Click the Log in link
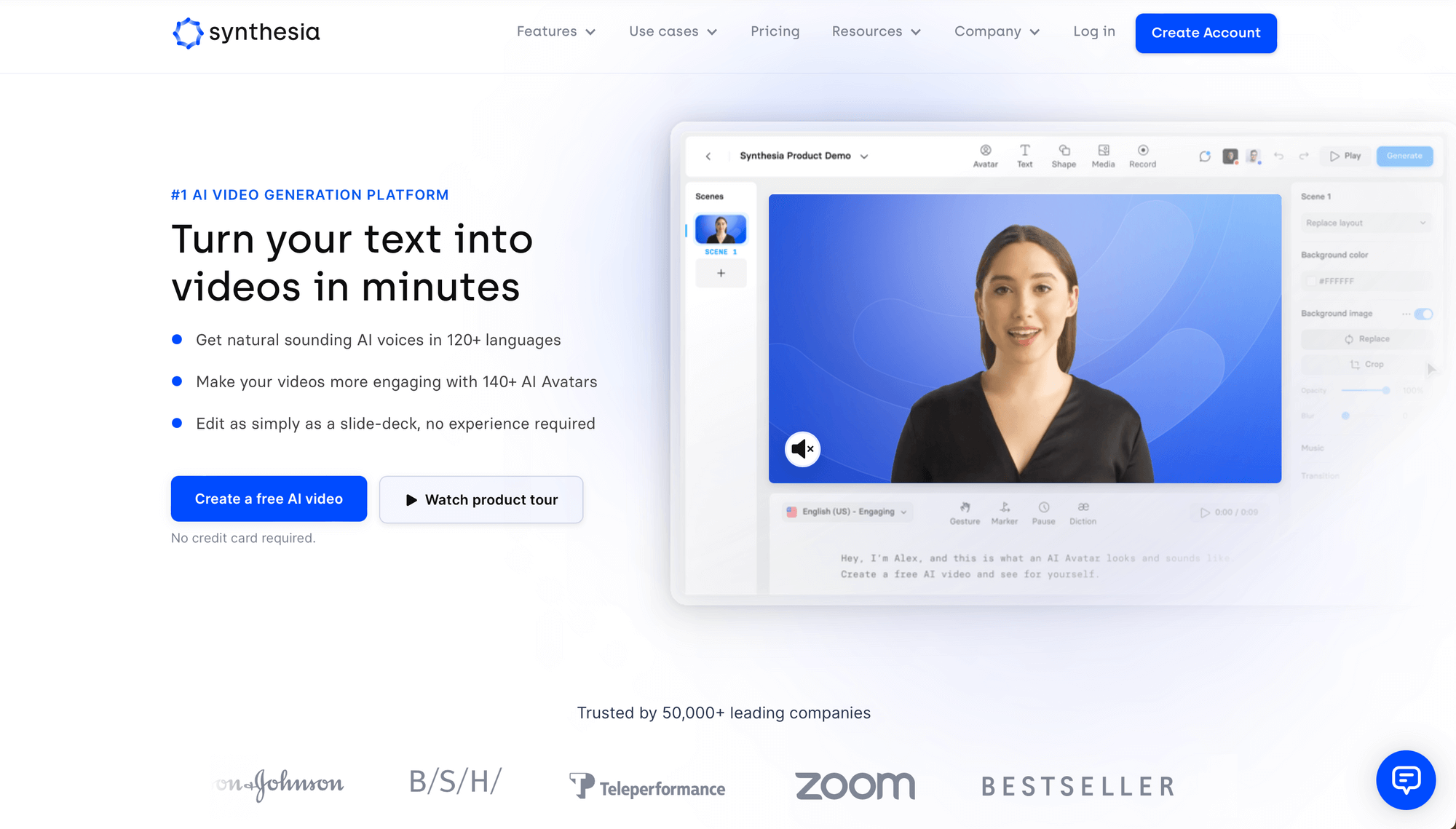1456x829 pixels. (1094, 32)
